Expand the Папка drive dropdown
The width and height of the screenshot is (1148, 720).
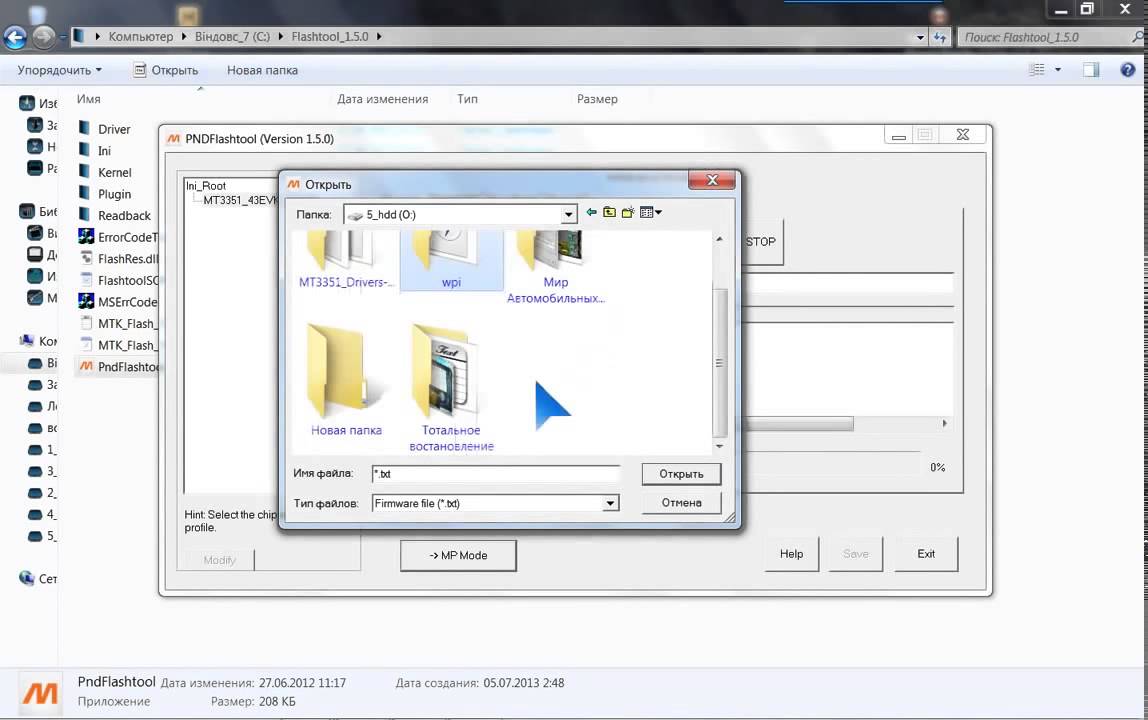pyautogui.click(x=568, y=215)
